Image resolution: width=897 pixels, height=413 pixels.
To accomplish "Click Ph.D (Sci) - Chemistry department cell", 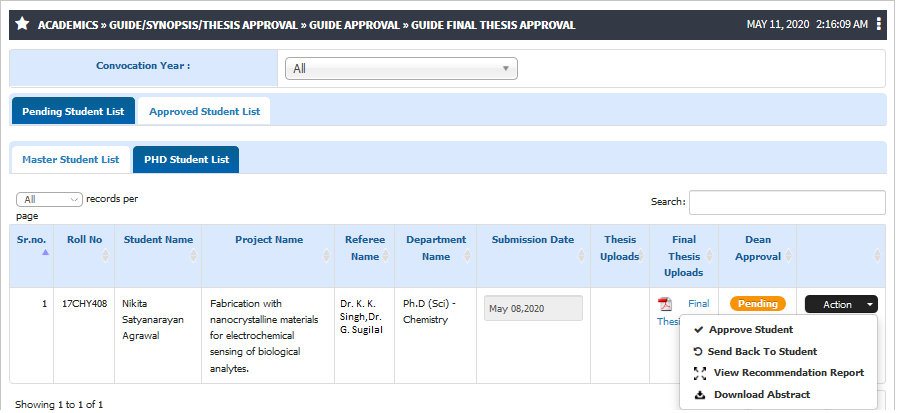I will pos(430,311).
